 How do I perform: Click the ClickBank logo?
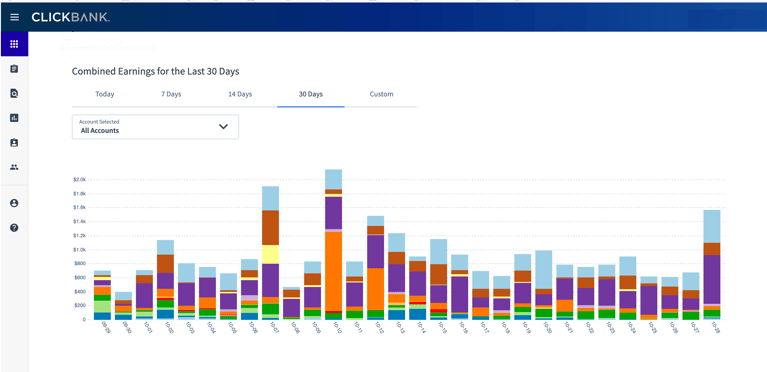tap(71, 18)
